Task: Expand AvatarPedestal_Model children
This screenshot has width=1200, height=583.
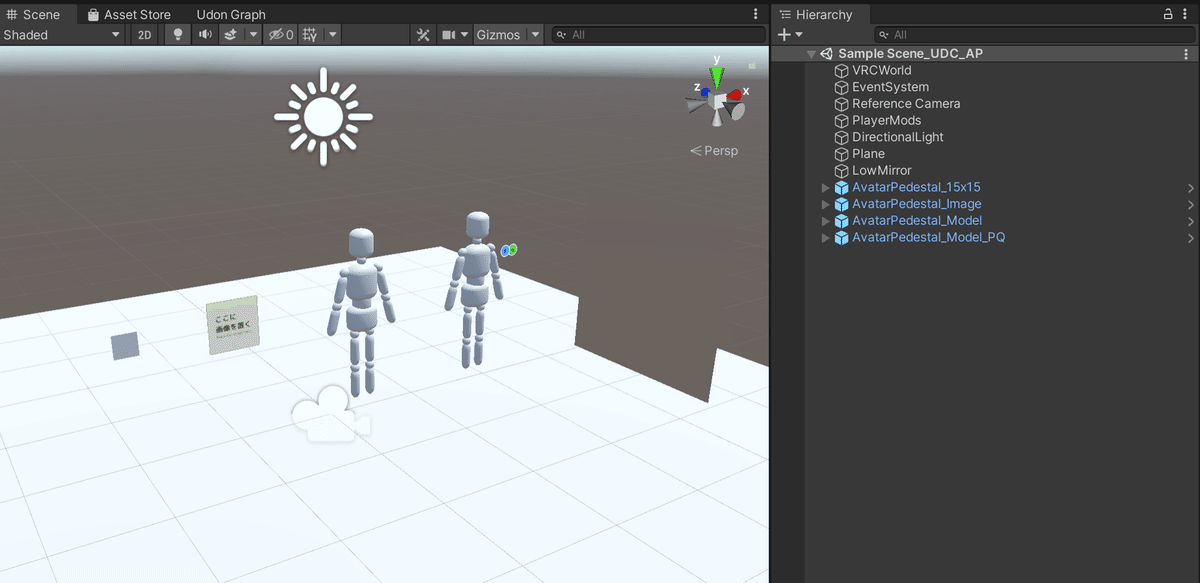Action: [825, 220]
